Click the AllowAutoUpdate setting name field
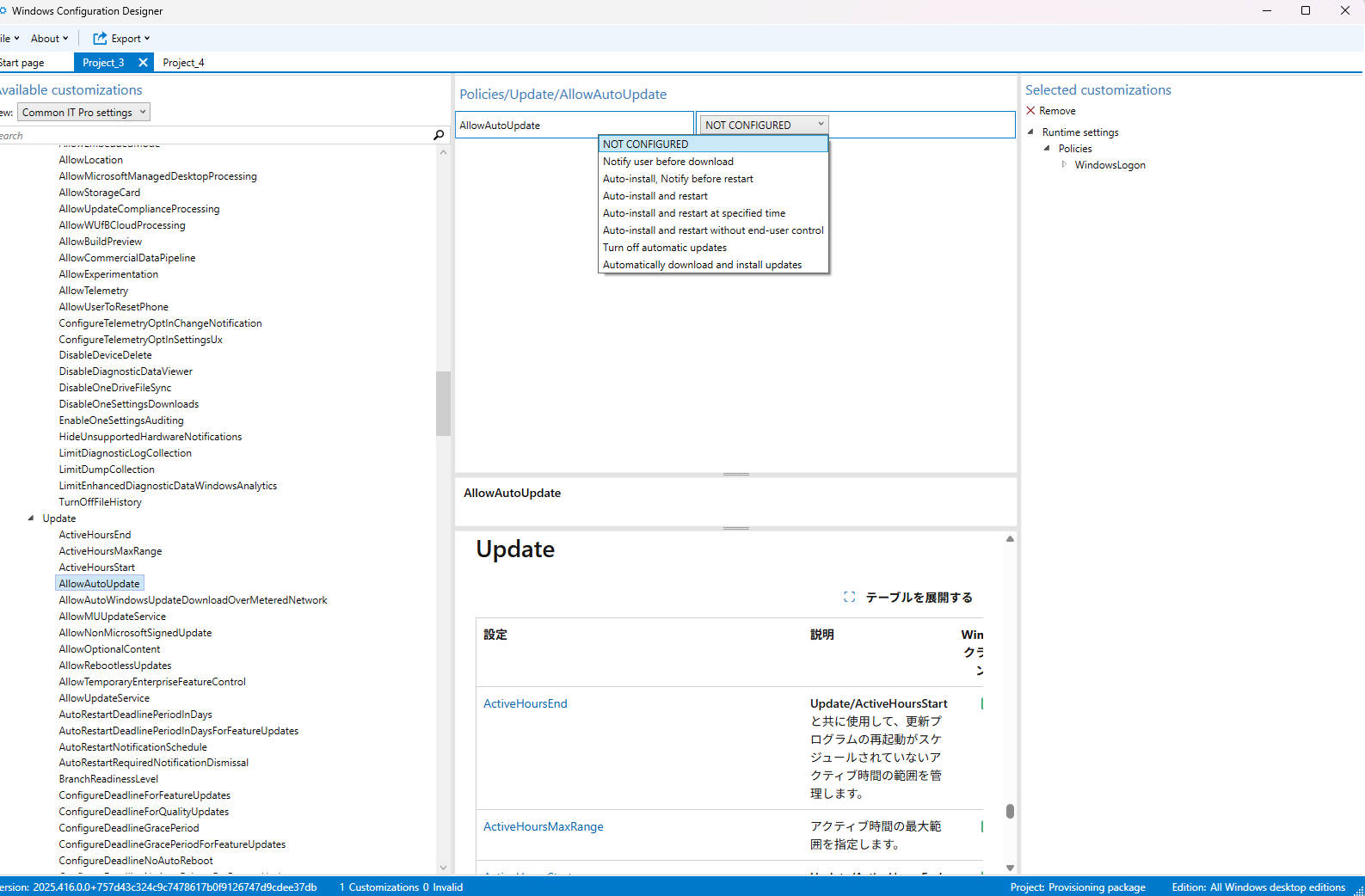The width and height of the screenshot is (1365, 896). pos(574,125)
